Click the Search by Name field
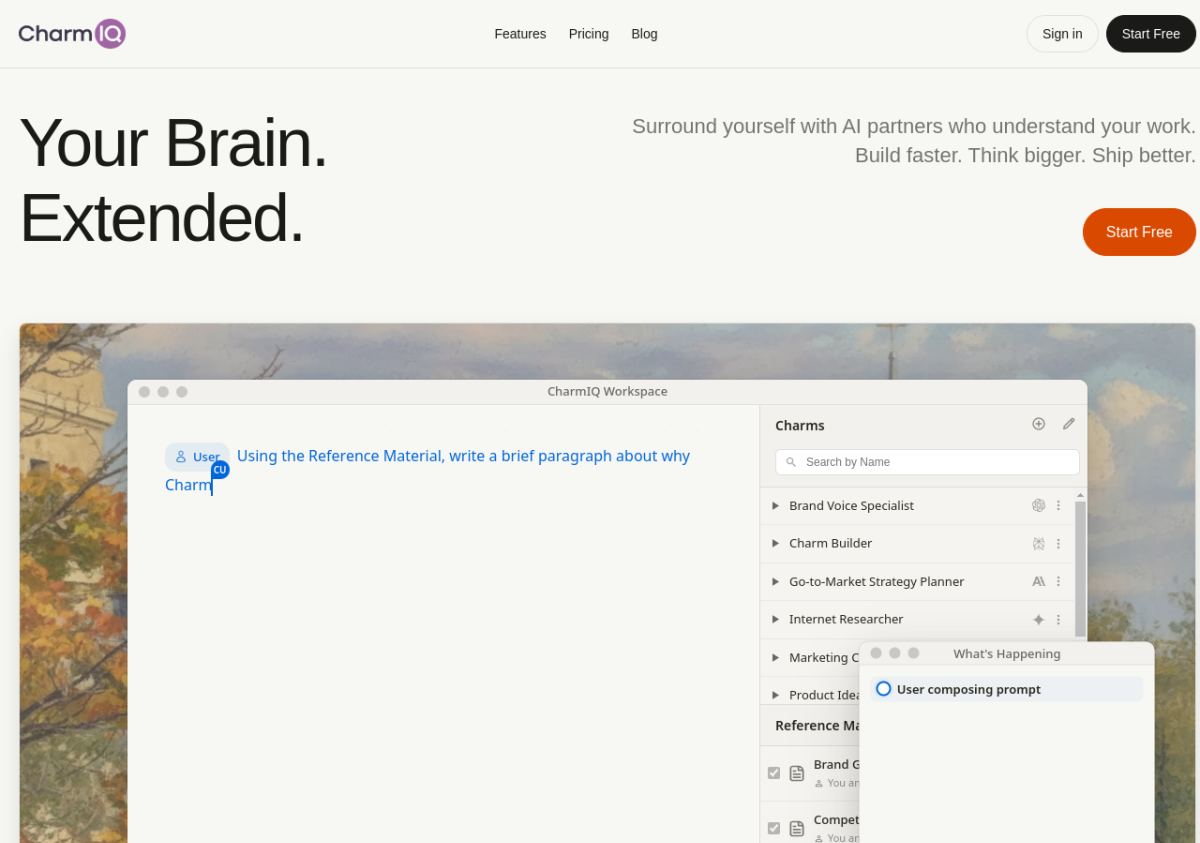Viewport: 1200px width, 843px height. [927, 462]
